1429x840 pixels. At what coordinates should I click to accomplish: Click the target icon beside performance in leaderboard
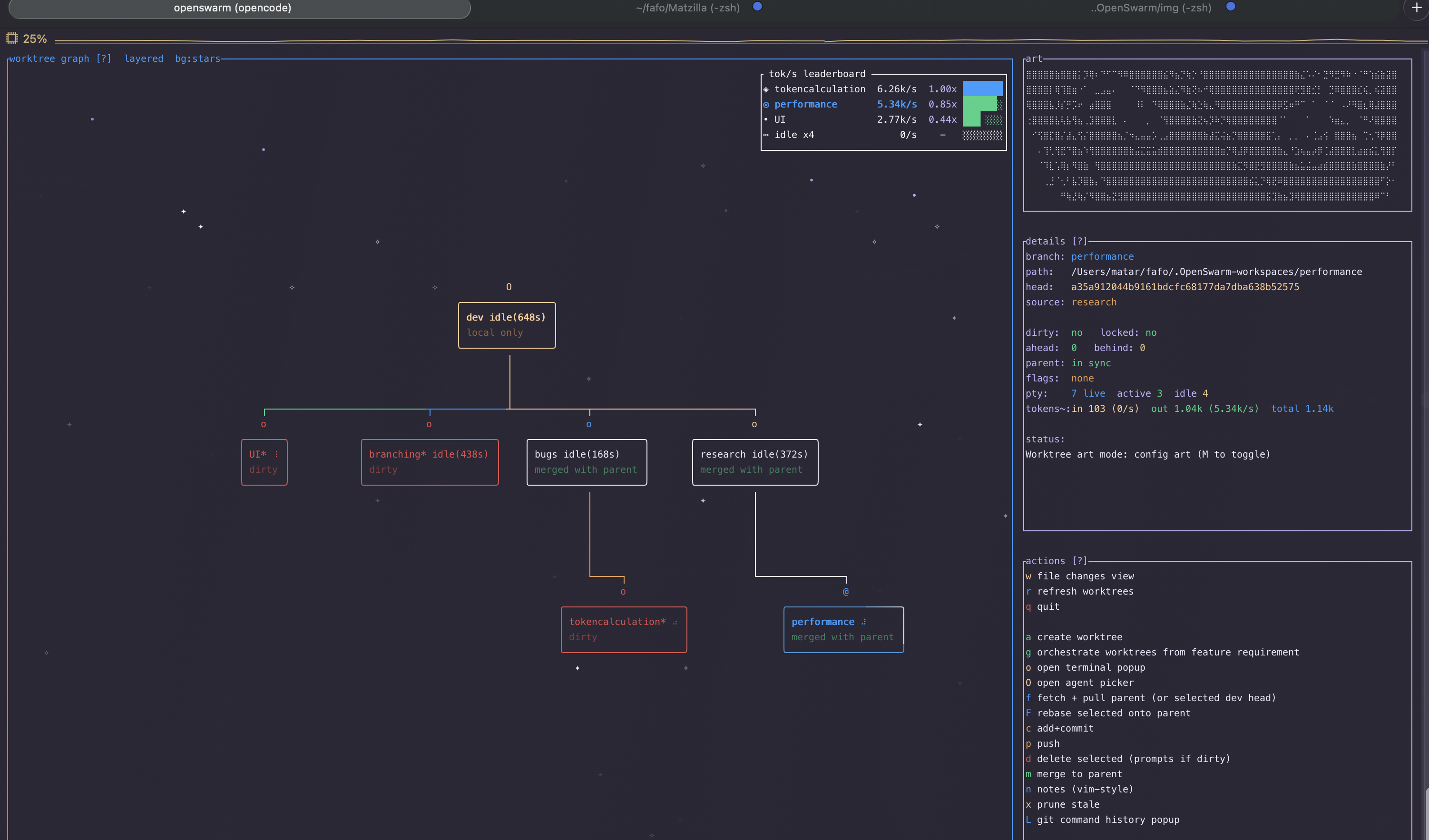[x=767, y=104]
